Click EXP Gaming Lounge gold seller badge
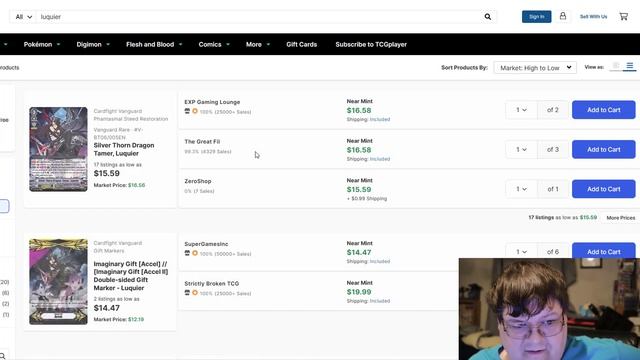This screenshot has height=360, width=640. (x=195, y=111)
